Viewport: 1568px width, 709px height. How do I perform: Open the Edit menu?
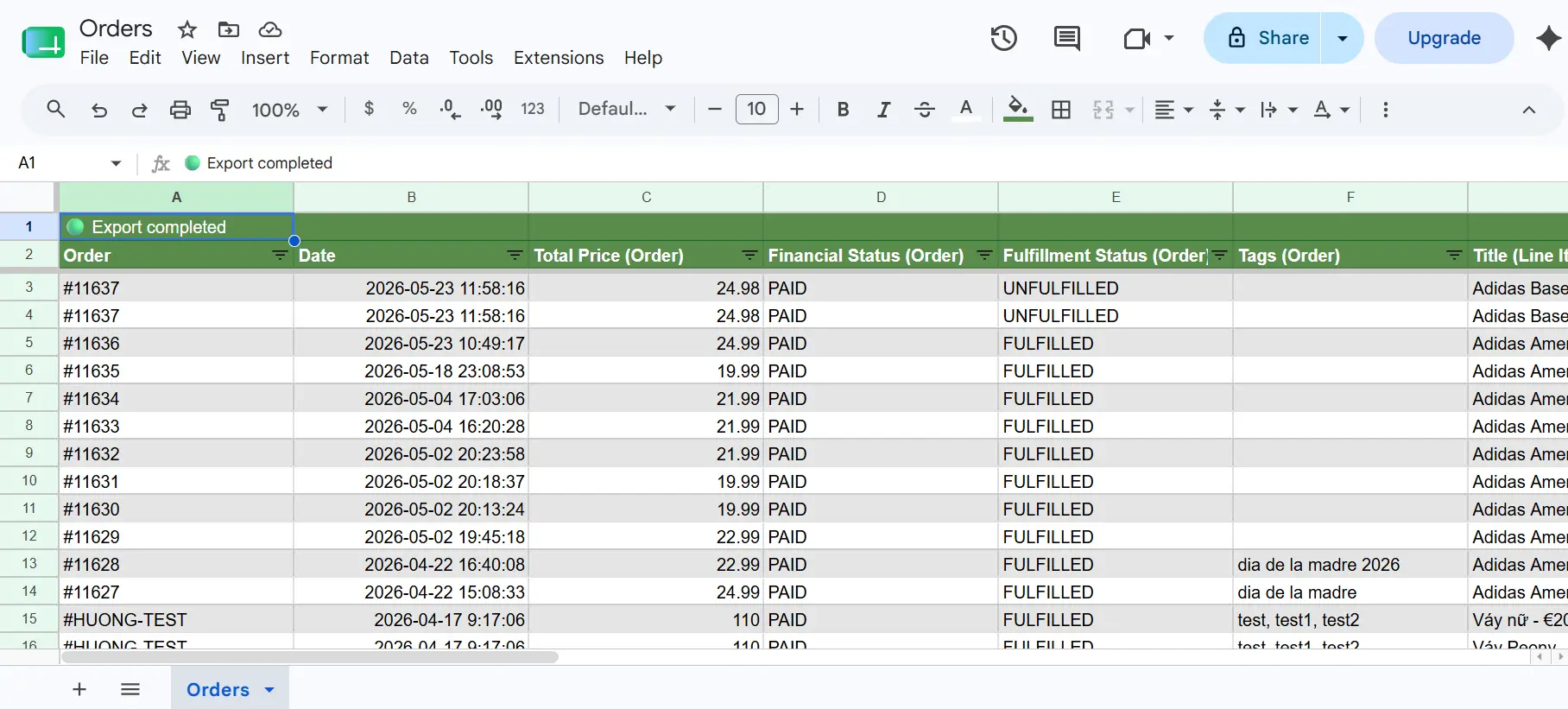145,58
